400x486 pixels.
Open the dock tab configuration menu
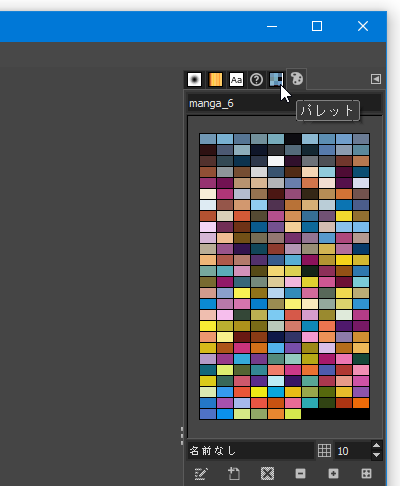pyautogui.click(x=376, y=79)
